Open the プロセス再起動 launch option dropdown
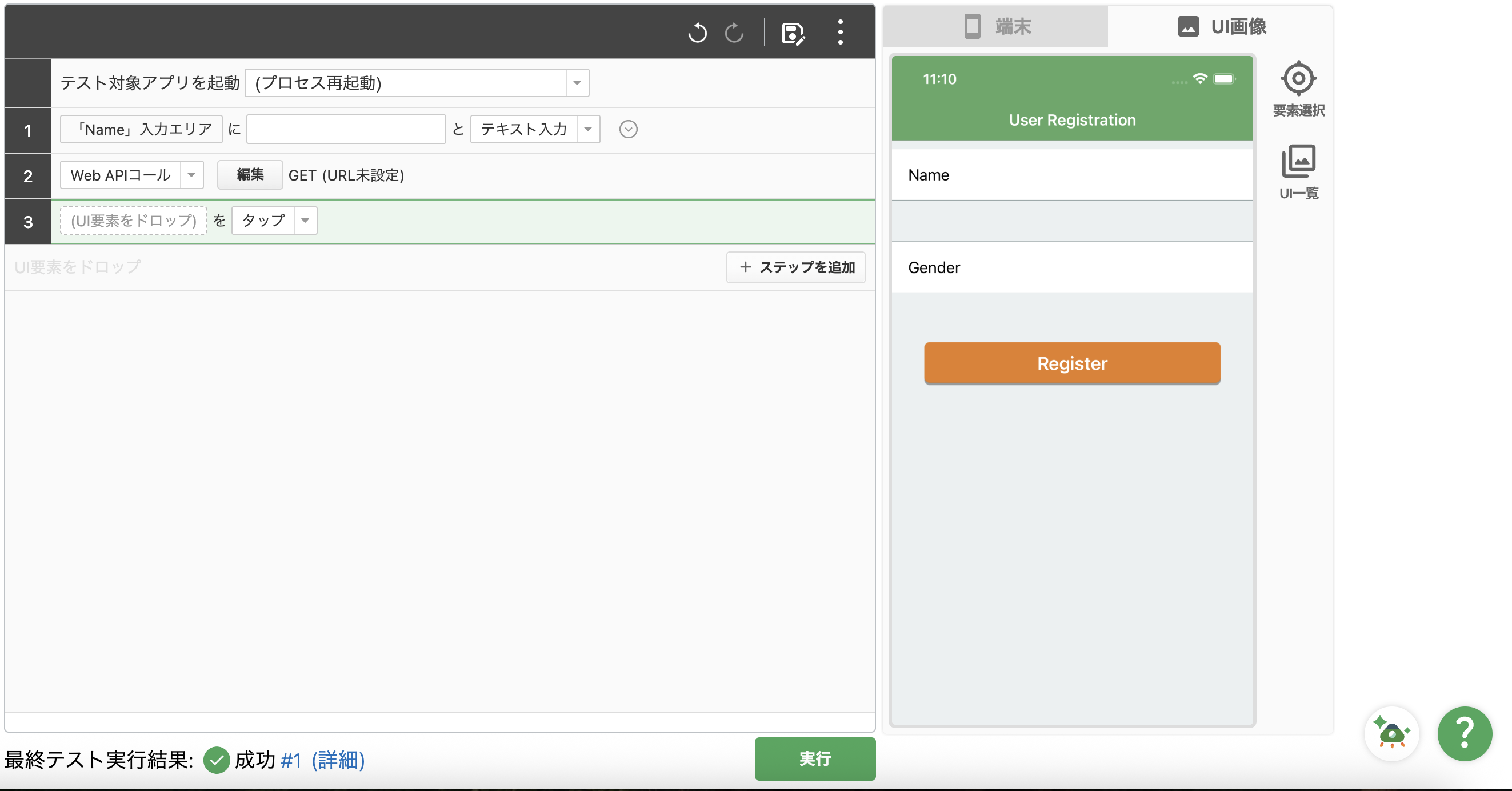Screen dimensions: 1512x791 (x=577, y=83)
